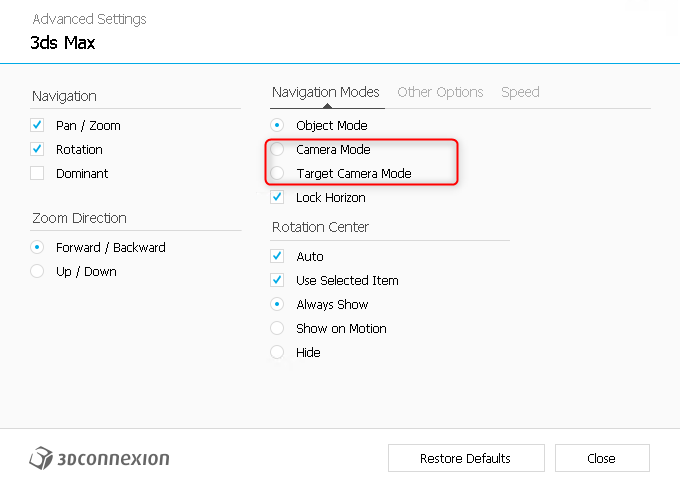Select Target Camera Mode radio button

277,173
